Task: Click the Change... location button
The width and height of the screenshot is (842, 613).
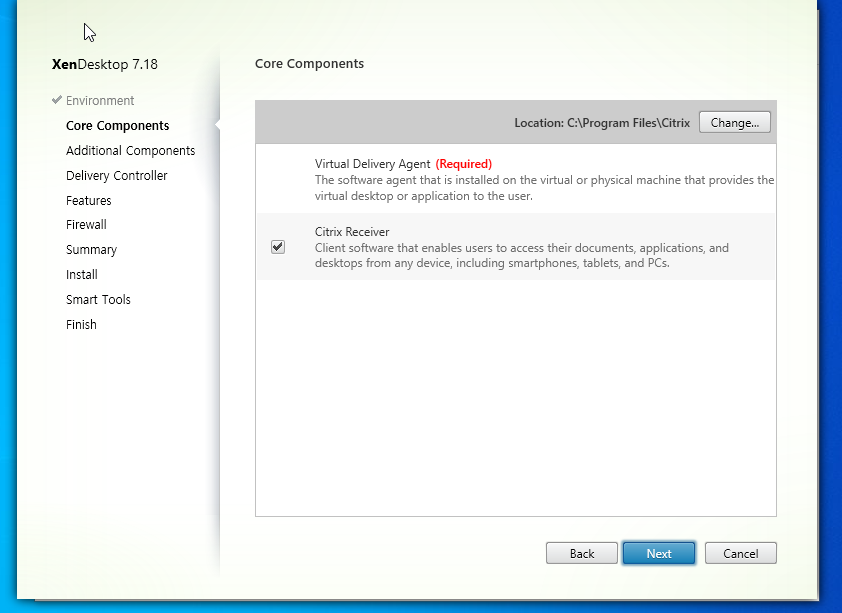Action: (735, 122)
